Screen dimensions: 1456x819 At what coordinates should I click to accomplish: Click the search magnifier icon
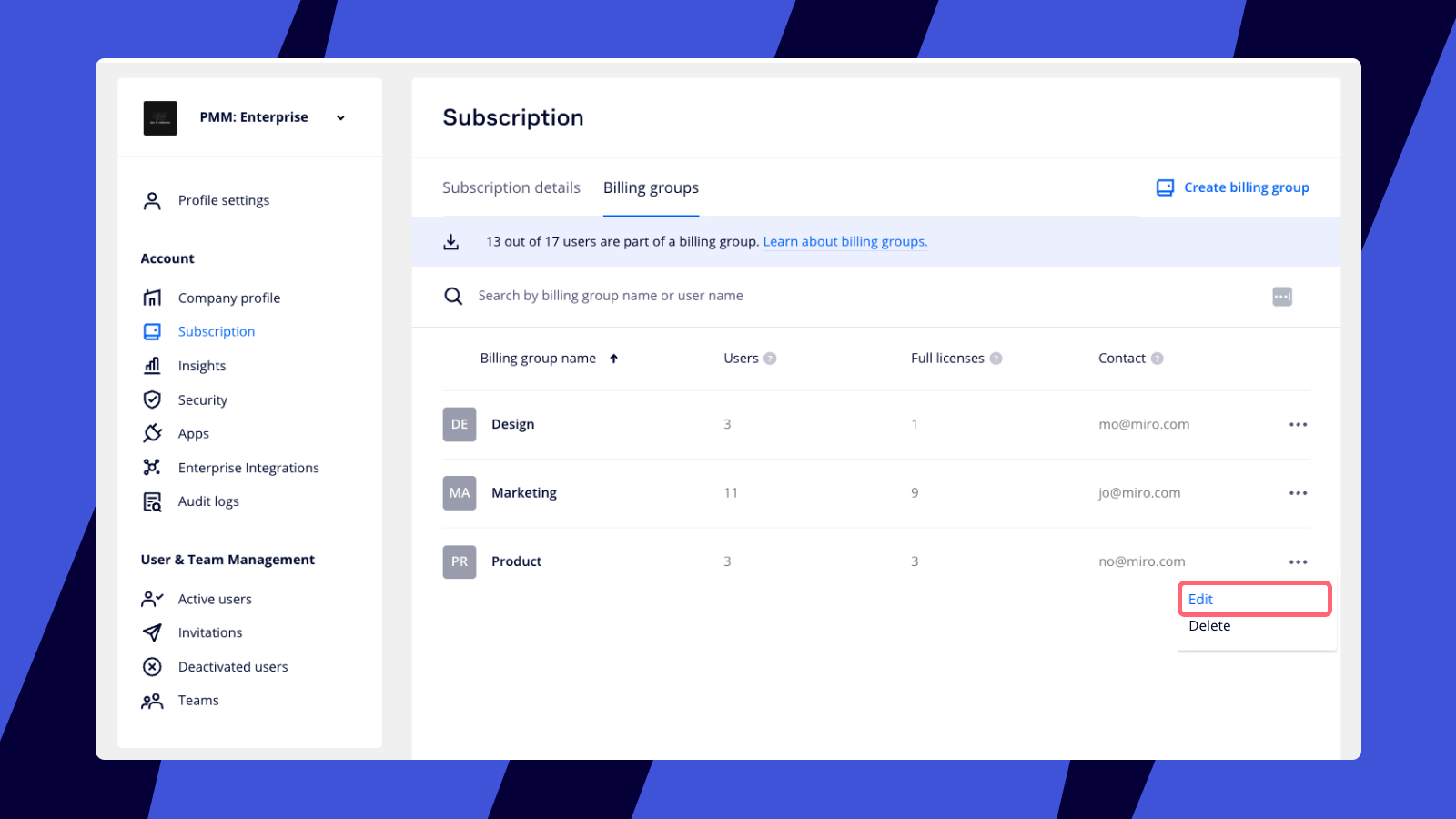pos(453,296)
